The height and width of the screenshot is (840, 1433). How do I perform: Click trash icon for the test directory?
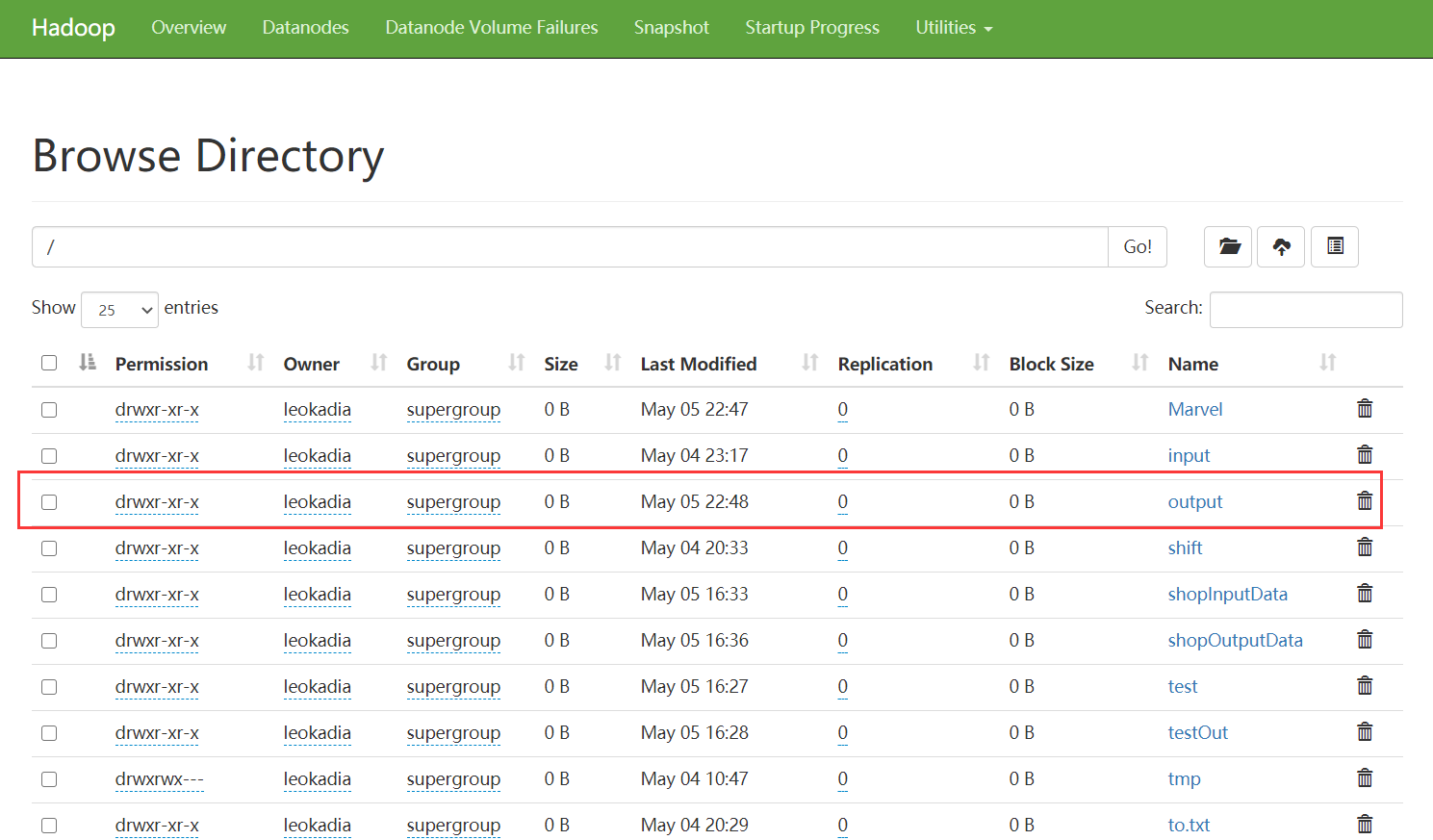[x=1365, y=685]
